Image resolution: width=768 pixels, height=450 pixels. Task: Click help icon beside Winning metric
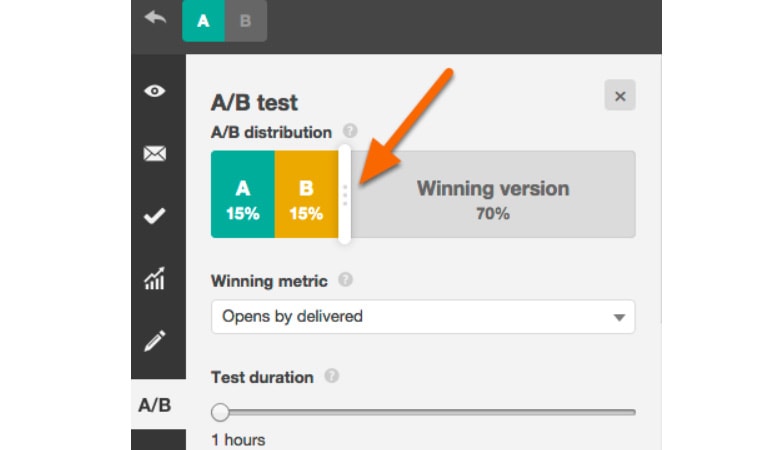pyautogui.click(x=345, y=280)
